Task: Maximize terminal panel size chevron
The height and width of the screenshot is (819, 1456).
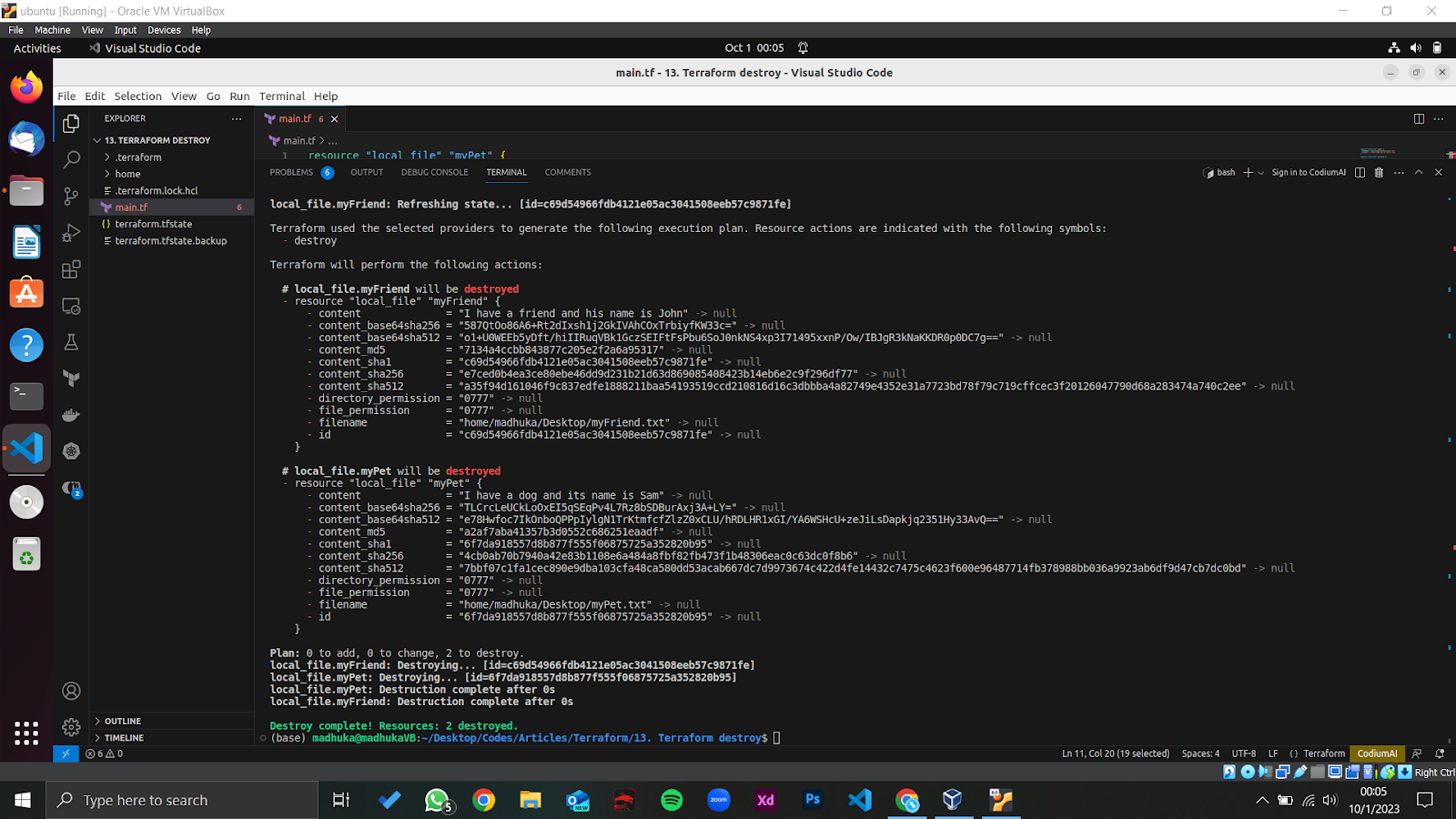Action: [1419, 172]
